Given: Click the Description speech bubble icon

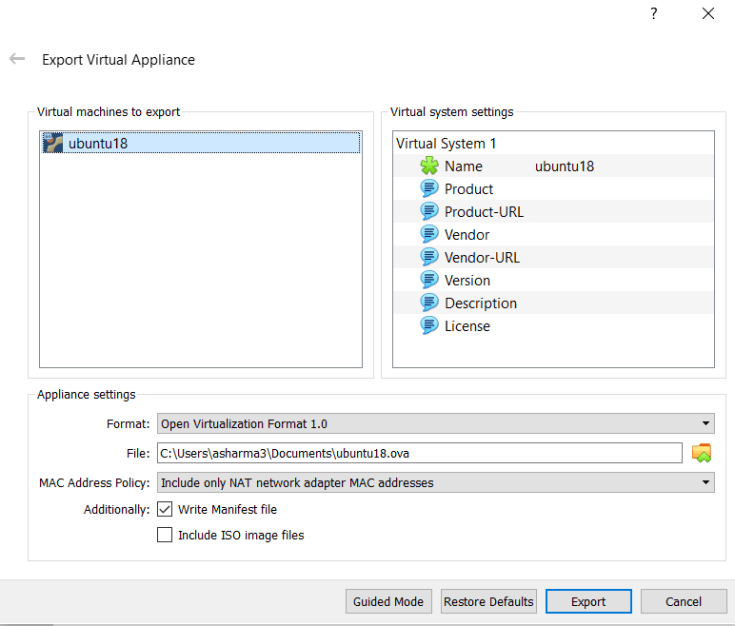Looking at the screenshot, I should [x=429, y=303].
